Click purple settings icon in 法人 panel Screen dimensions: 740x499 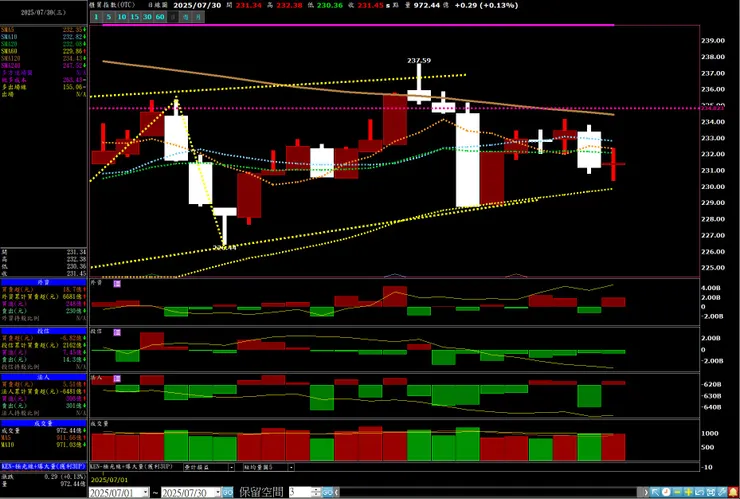point(117,379)
